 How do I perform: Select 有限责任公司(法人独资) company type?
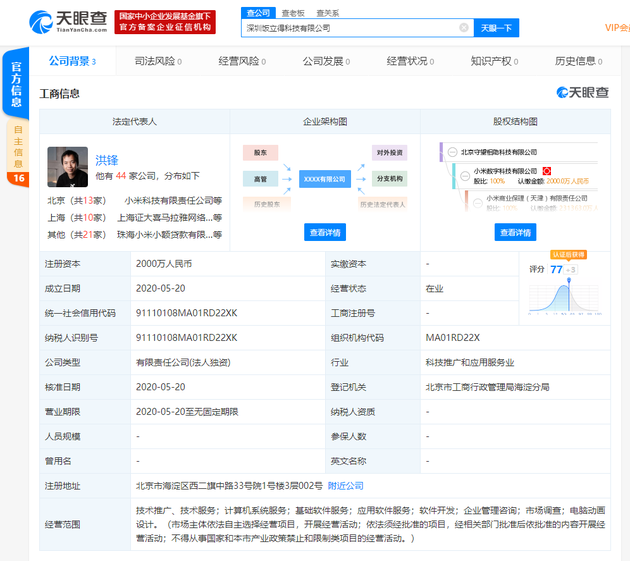pyautogui.click(x=183, y=362)
